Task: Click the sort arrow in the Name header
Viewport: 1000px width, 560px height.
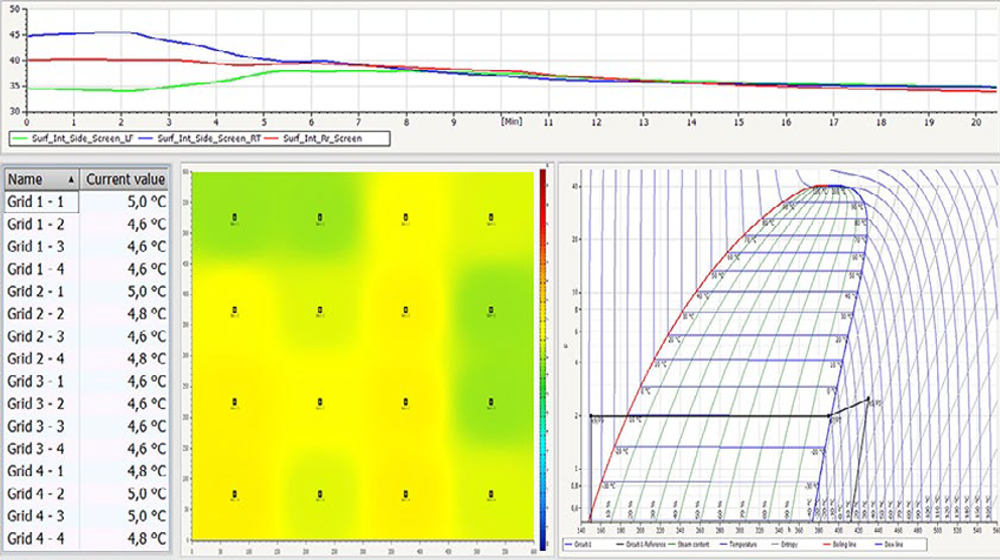Action: 71,180
